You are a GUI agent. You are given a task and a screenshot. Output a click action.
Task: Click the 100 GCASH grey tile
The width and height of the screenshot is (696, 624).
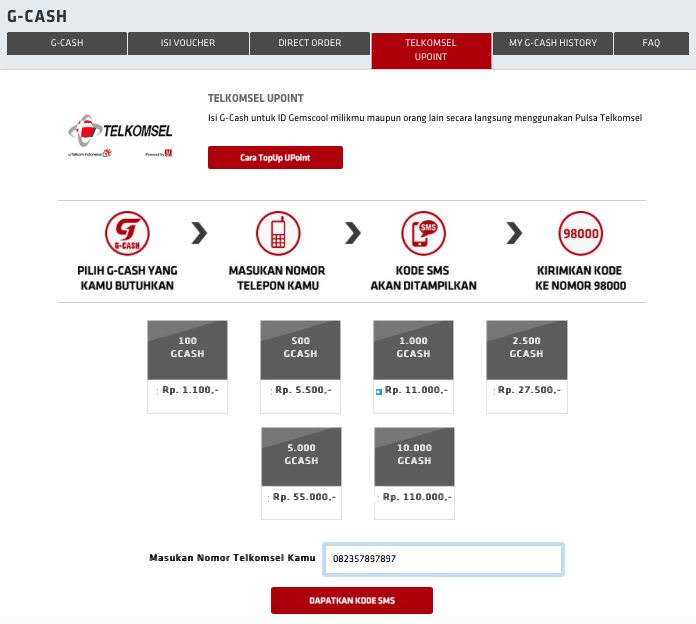coord(187,350)
